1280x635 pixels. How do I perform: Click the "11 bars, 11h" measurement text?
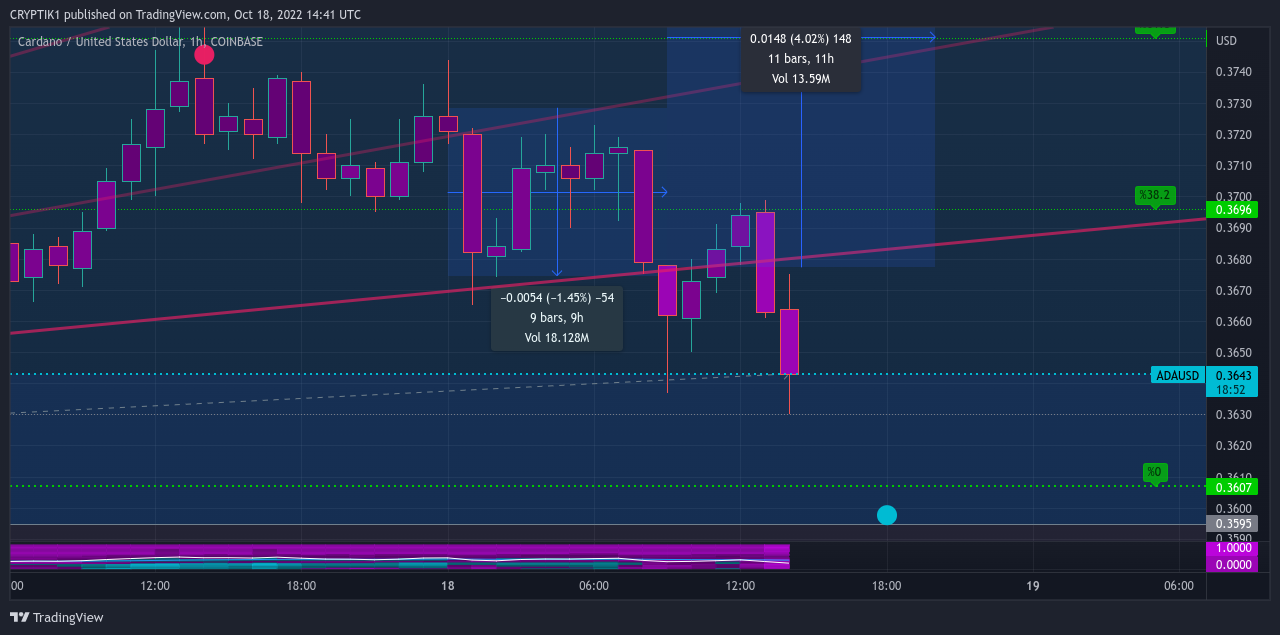click(x=801, y=59)
